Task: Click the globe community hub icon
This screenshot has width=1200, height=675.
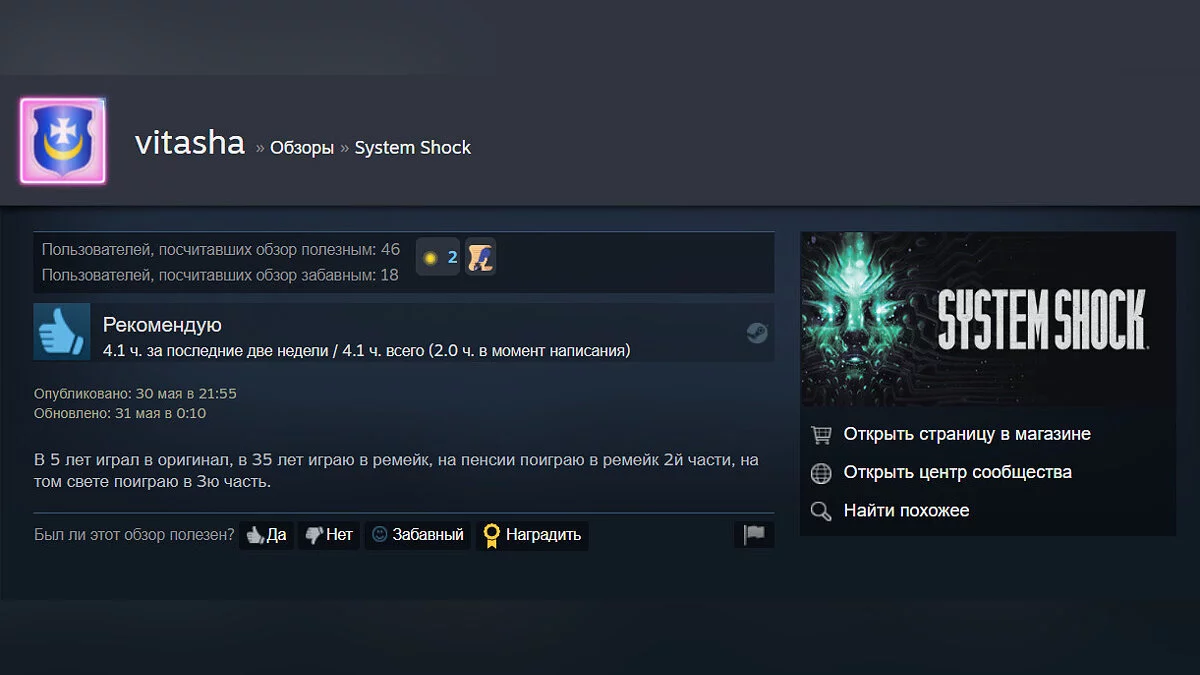Action: click(821, 473)
